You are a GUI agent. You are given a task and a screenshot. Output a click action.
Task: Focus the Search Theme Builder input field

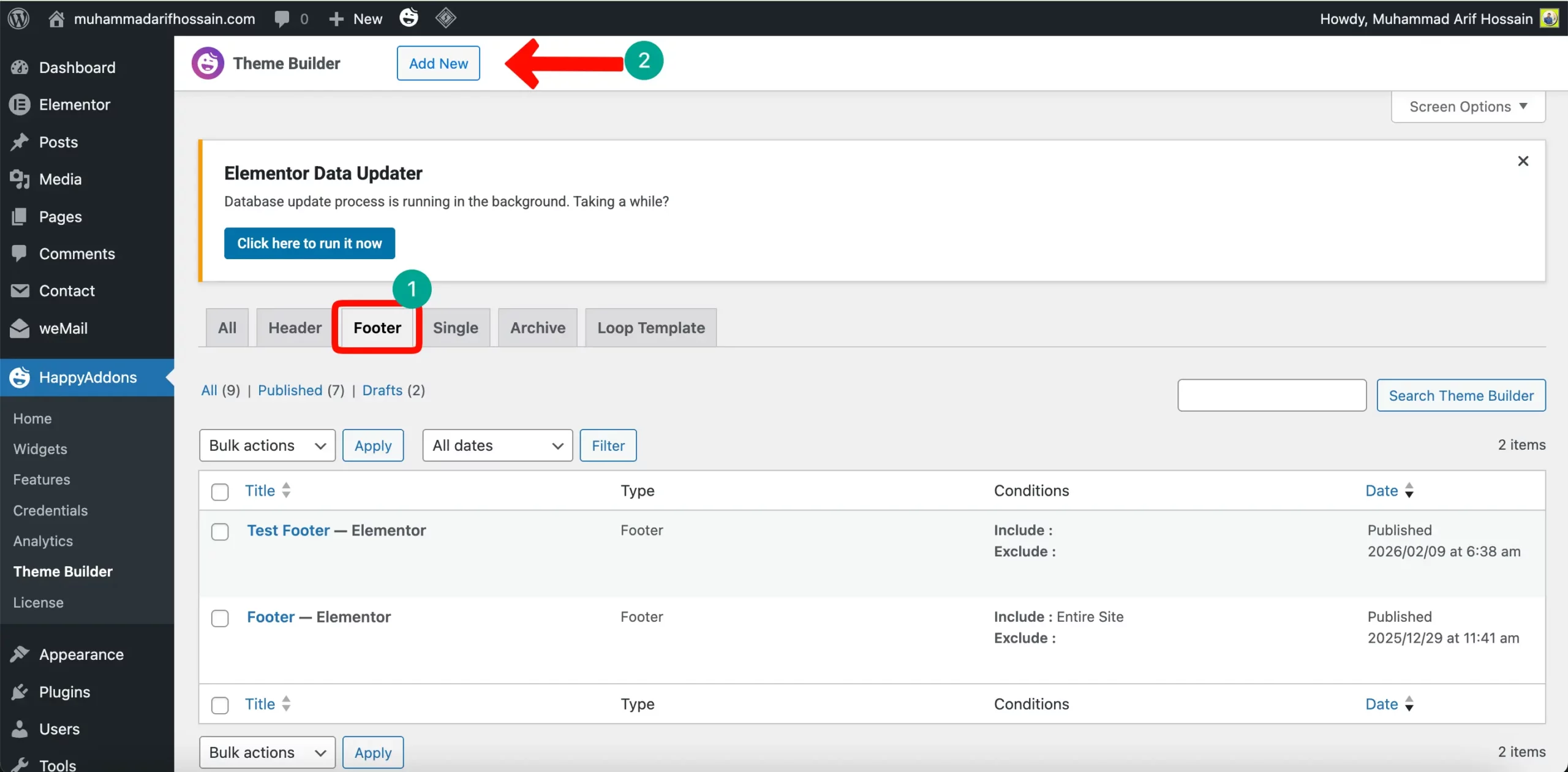pos(1272,395)
